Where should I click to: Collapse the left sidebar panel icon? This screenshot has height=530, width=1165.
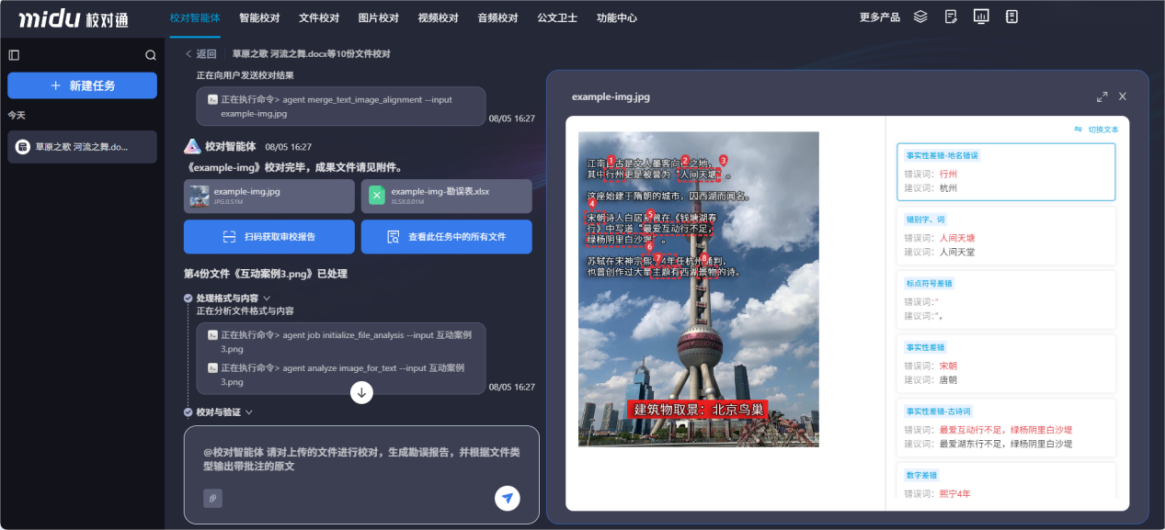[x=14, y=55]
